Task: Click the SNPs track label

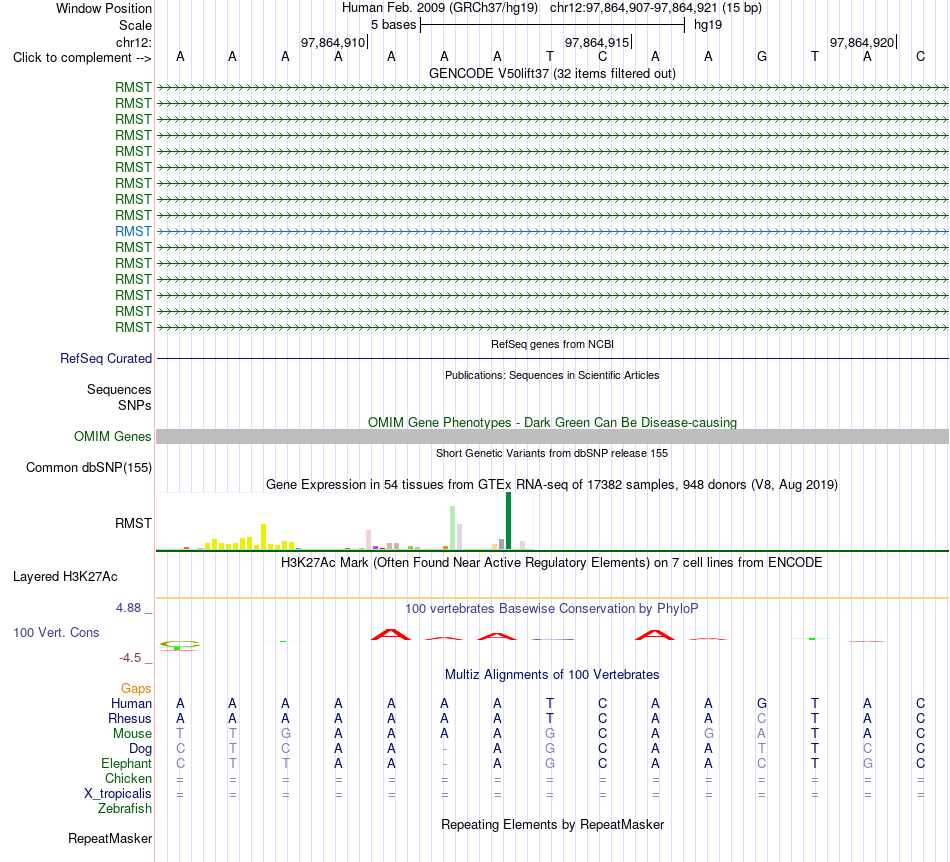Action: pyautogui.click(x=135, y=405)
